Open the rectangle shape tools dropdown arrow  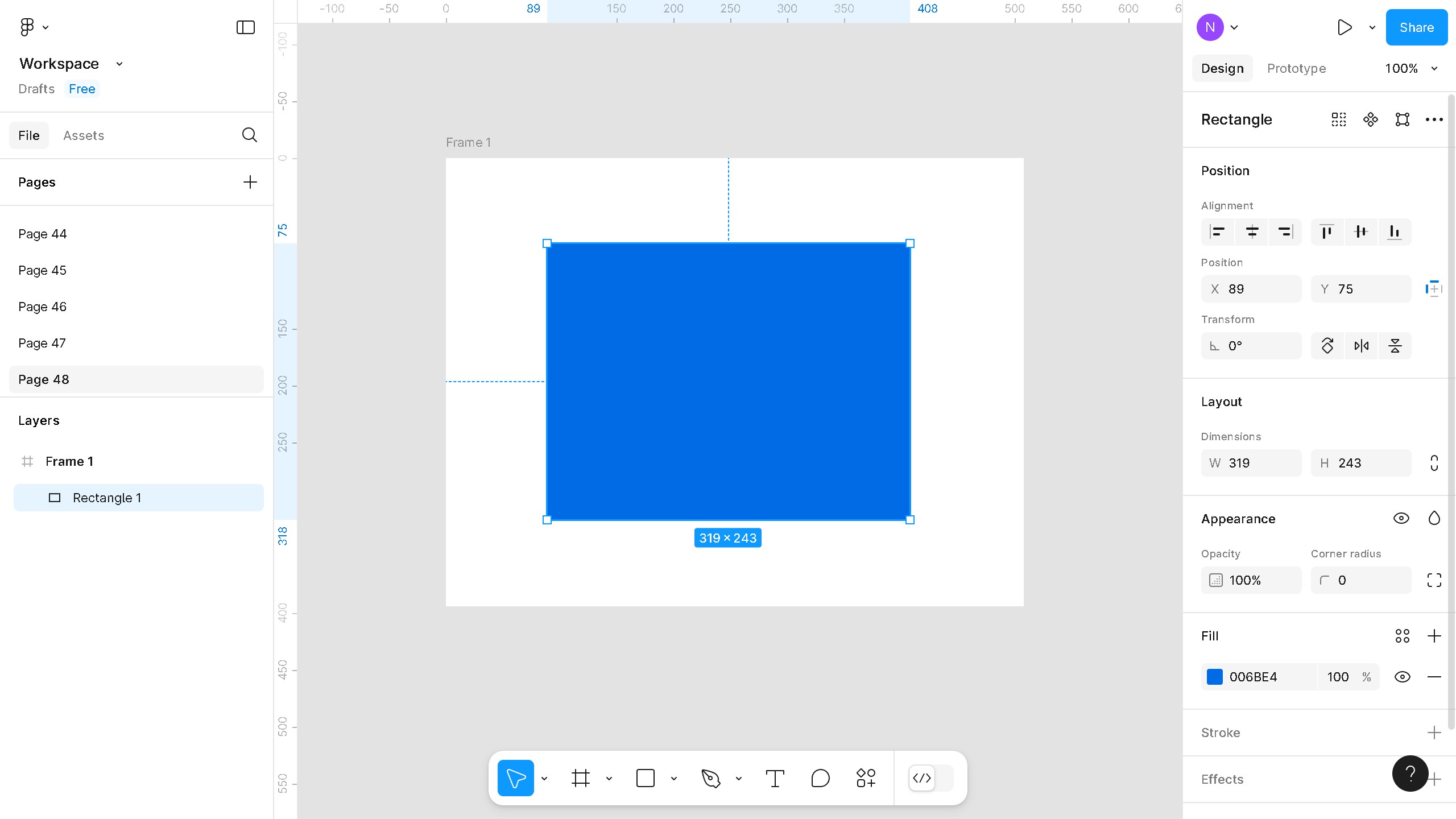pyautogui.click(x=674, y=779)
